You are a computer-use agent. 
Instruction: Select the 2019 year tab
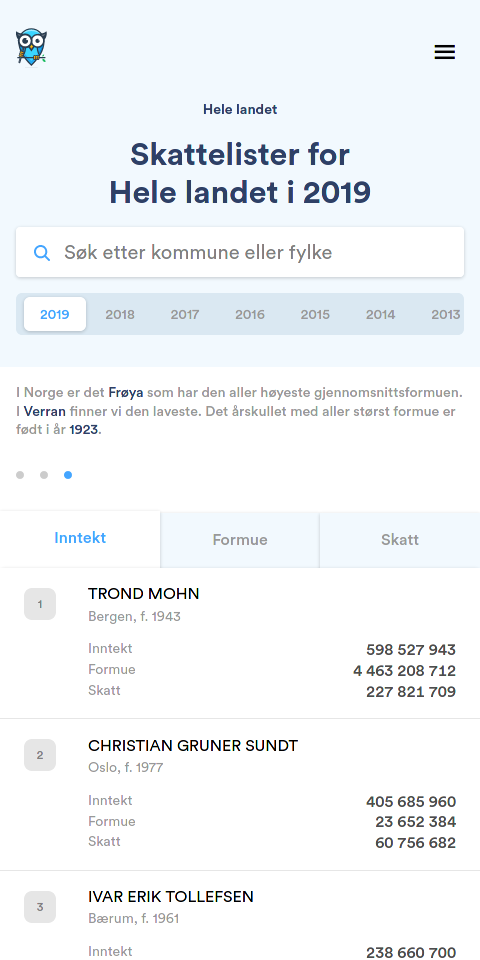point(55,314)
